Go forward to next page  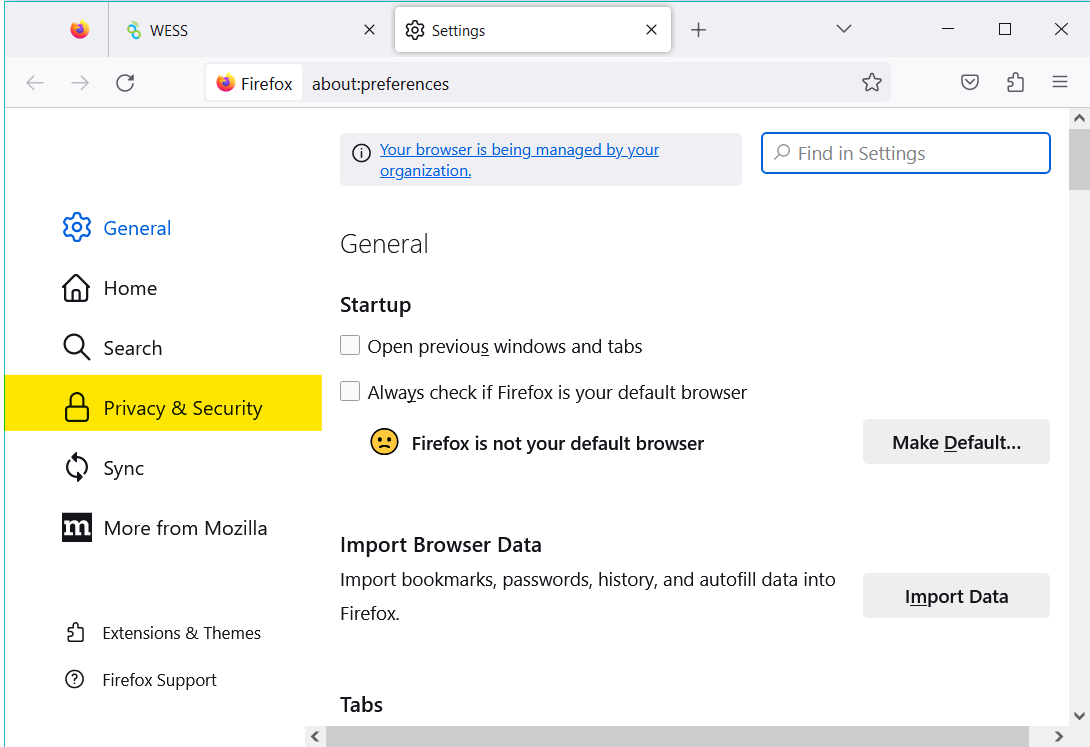click(80, 83)
